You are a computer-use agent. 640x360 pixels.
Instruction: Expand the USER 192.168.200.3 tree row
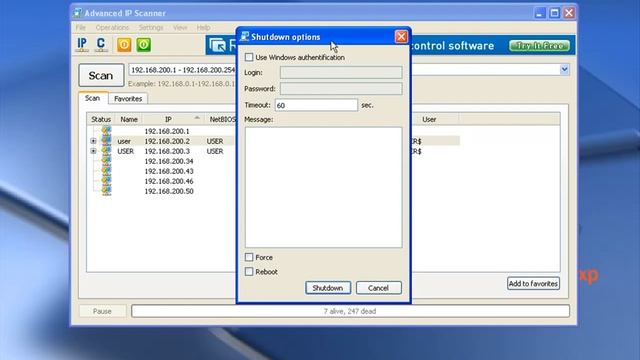[93, 151]
